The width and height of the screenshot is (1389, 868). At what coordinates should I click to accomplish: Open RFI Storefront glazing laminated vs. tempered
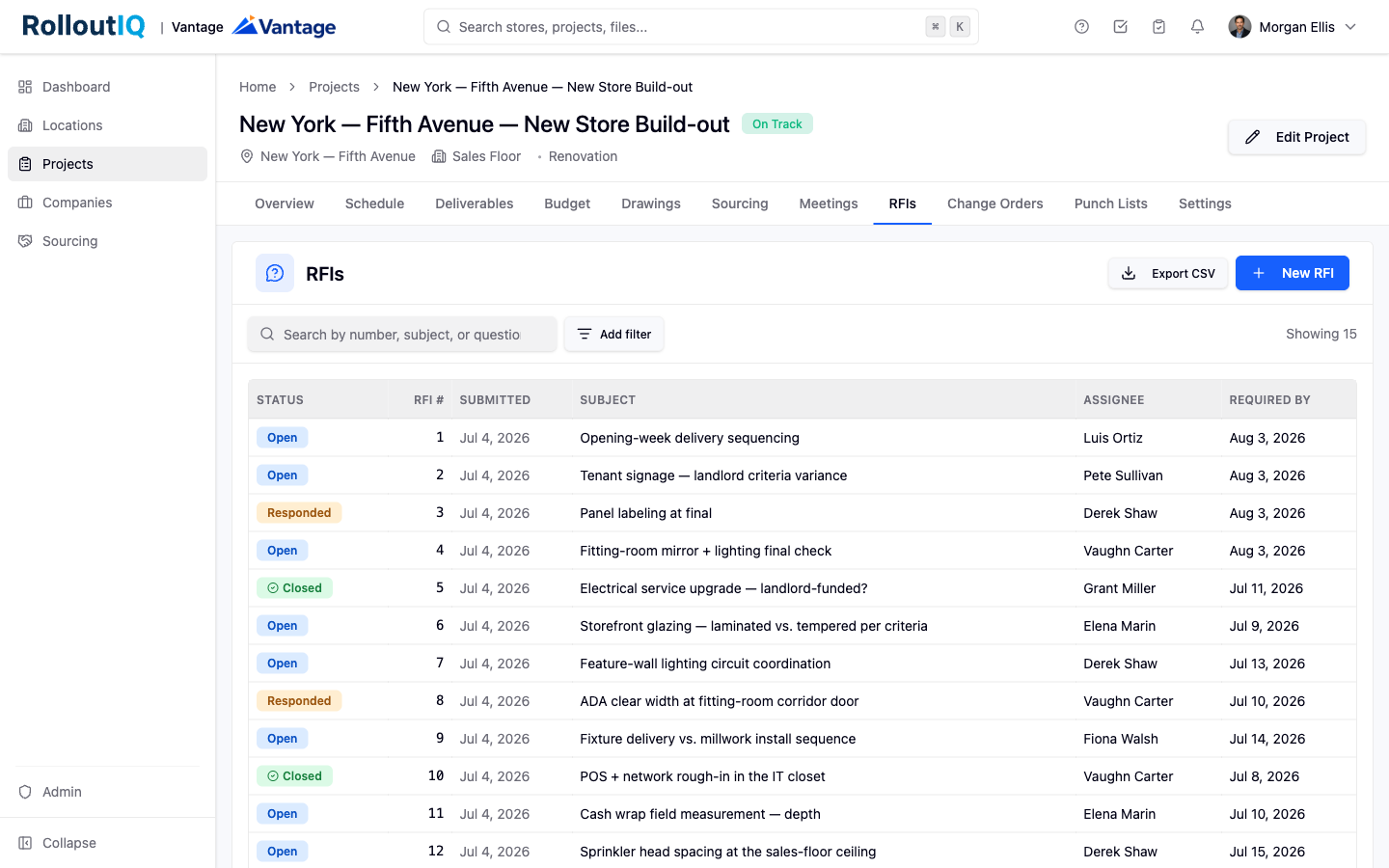[753, 626]
